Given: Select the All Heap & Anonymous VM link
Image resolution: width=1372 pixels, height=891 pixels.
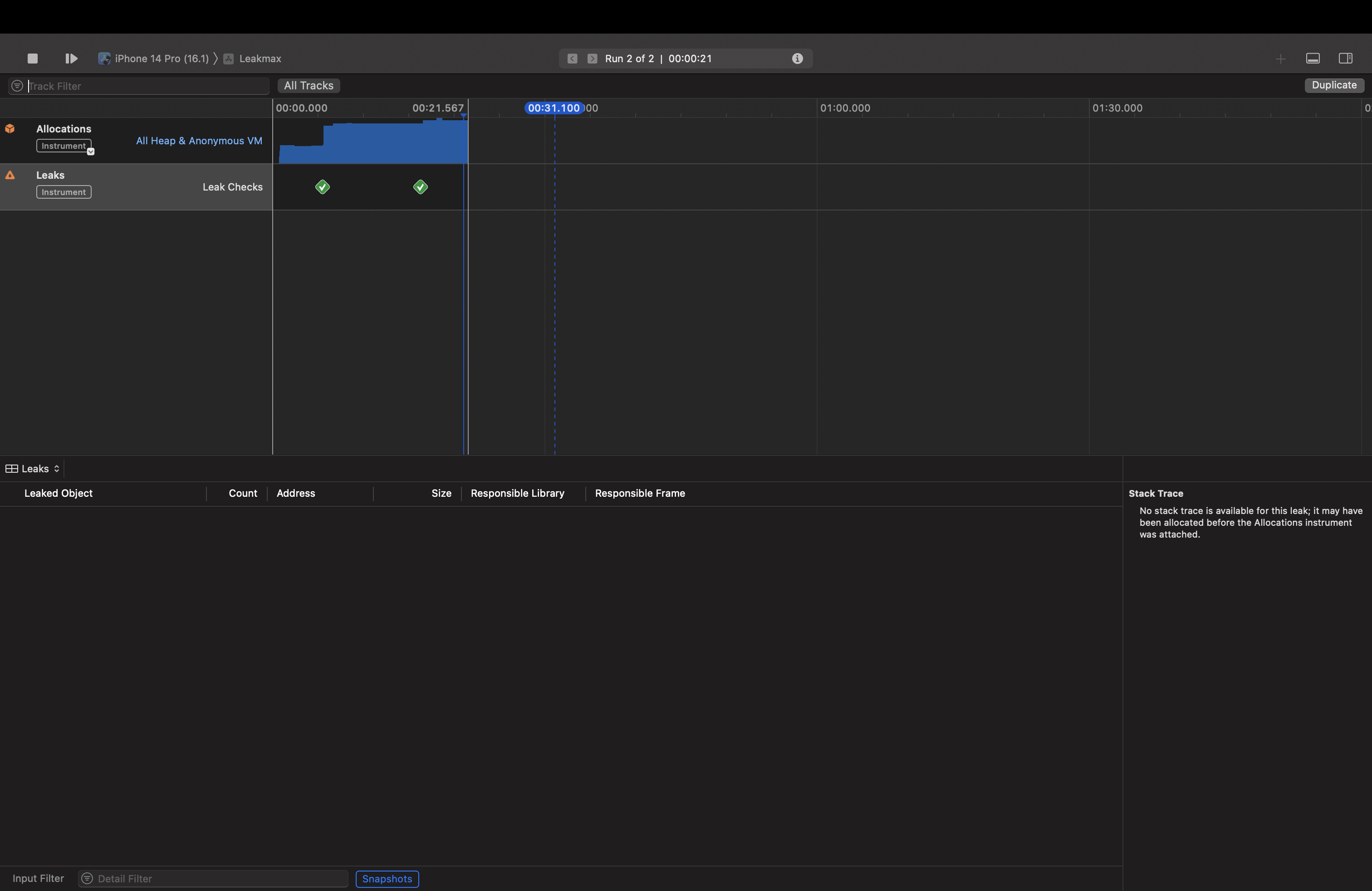Looking at the screenshot, I should (198, 141).
